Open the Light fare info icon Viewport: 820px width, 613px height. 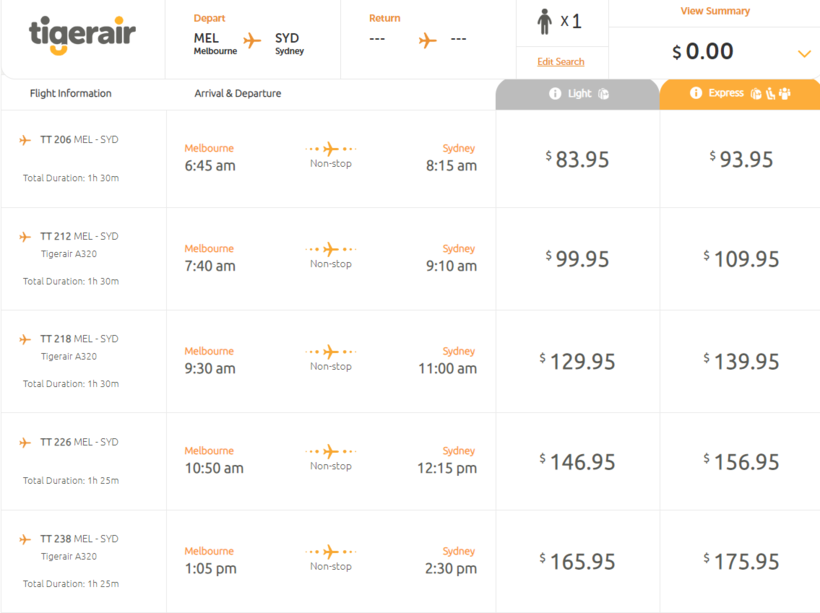click(x=555, y=94)
